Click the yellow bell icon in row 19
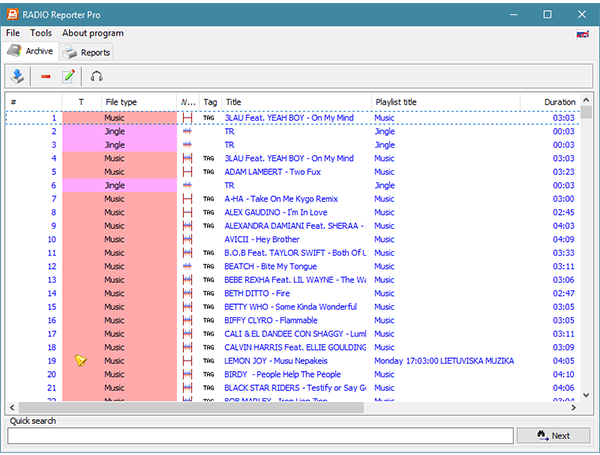This screenshot has height=455, width=600. click(x=81, y=360)
